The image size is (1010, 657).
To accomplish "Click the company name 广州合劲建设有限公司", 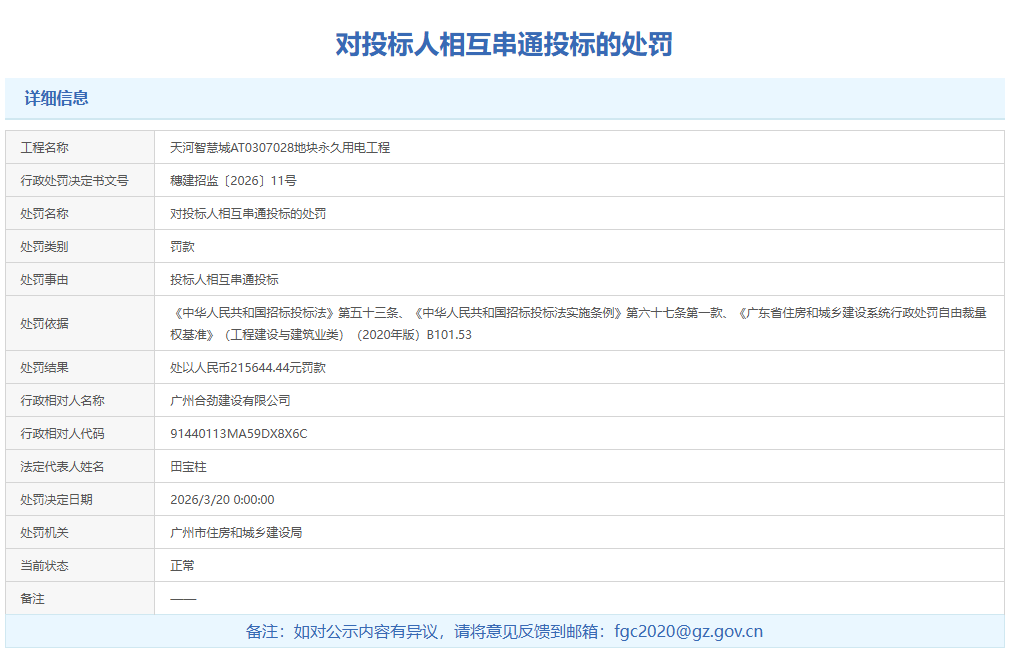I will pyautogui.click(x=230, y=400).
